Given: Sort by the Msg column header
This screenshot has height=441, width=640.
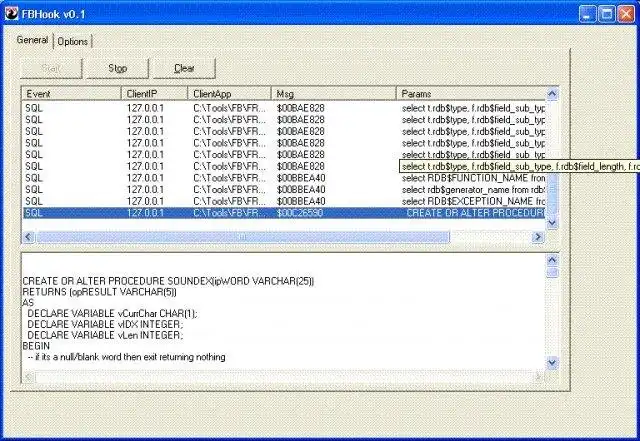Looking at the screenshot, I should (x=334, y=94).
